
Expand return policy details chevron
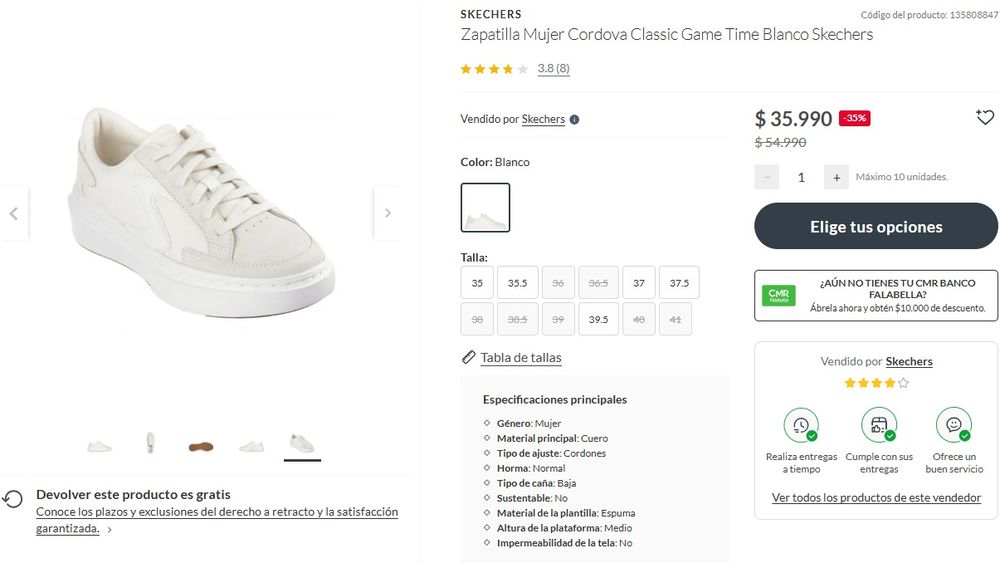[x=109, y=530]
